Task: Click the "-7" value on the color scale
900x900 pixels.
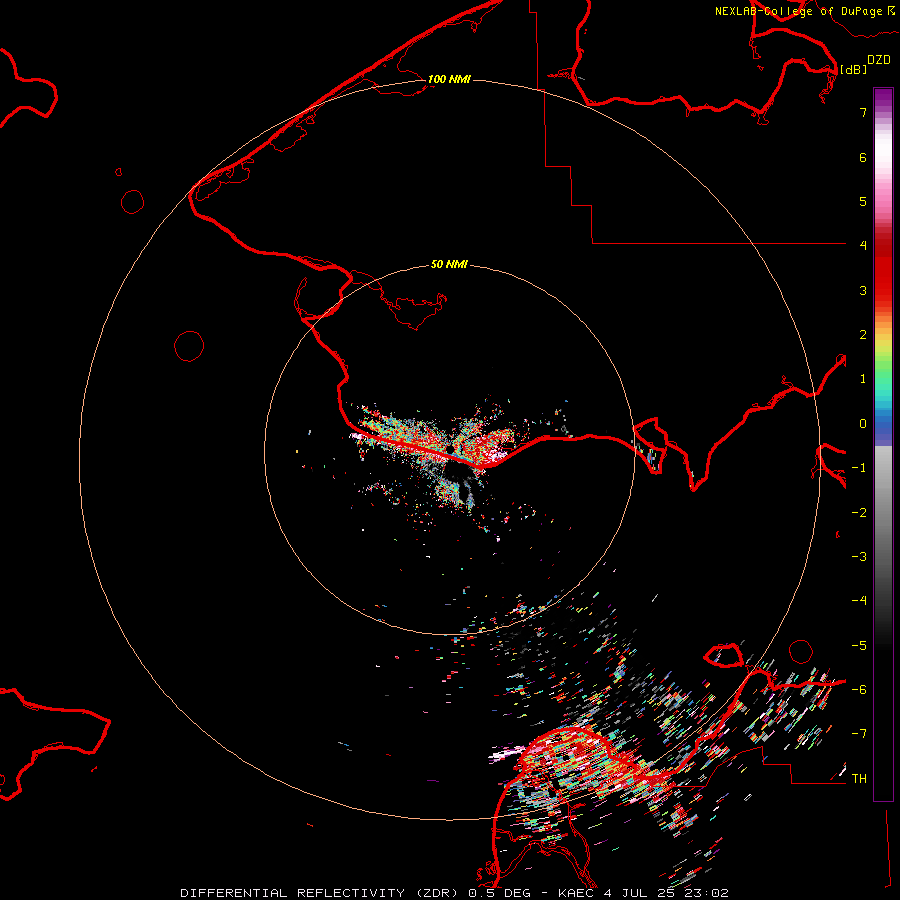Action: (859, 734)
